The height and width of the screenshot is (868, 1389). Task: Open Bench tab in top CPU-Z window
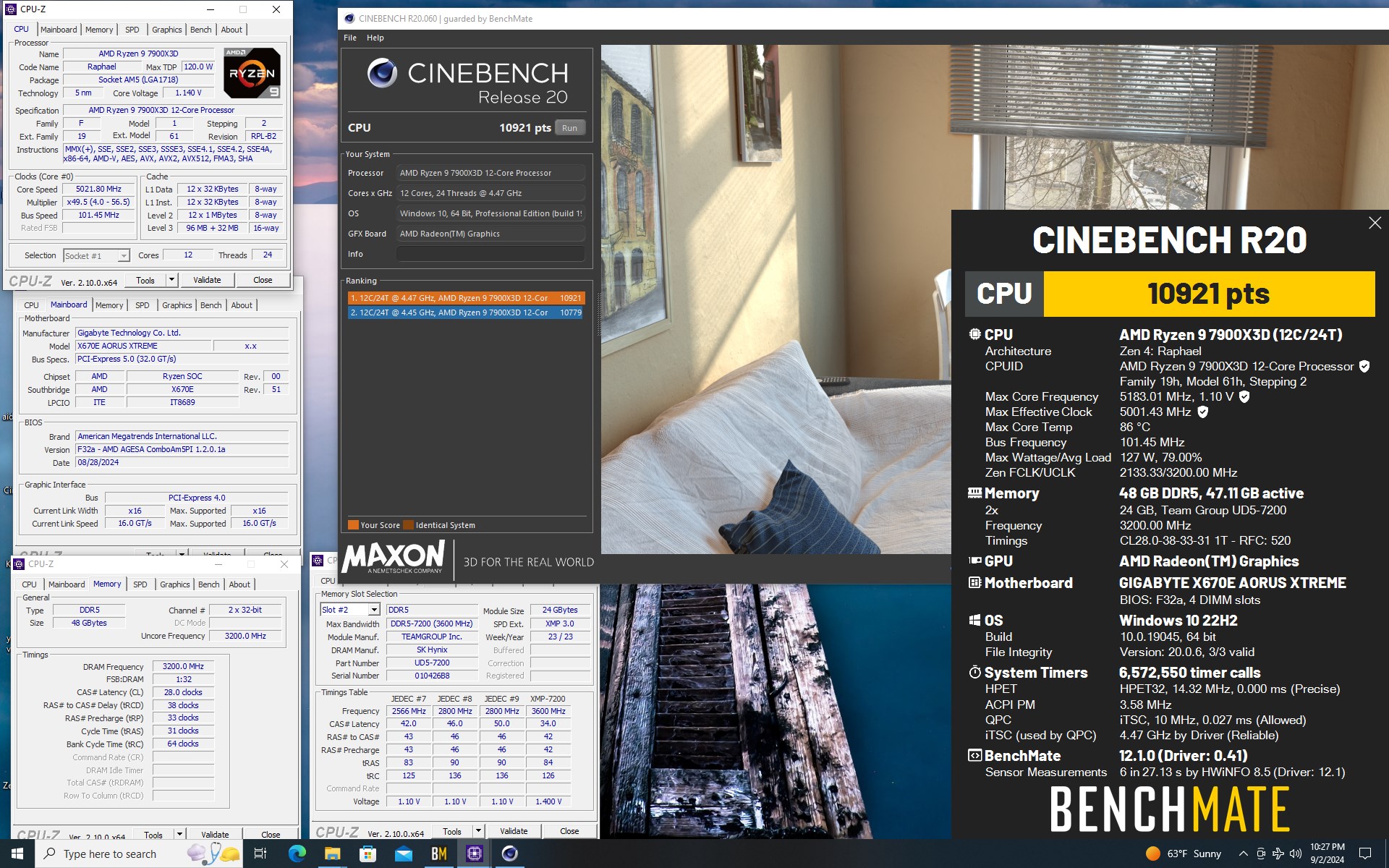pyautogui.click(x=200, y=30)
